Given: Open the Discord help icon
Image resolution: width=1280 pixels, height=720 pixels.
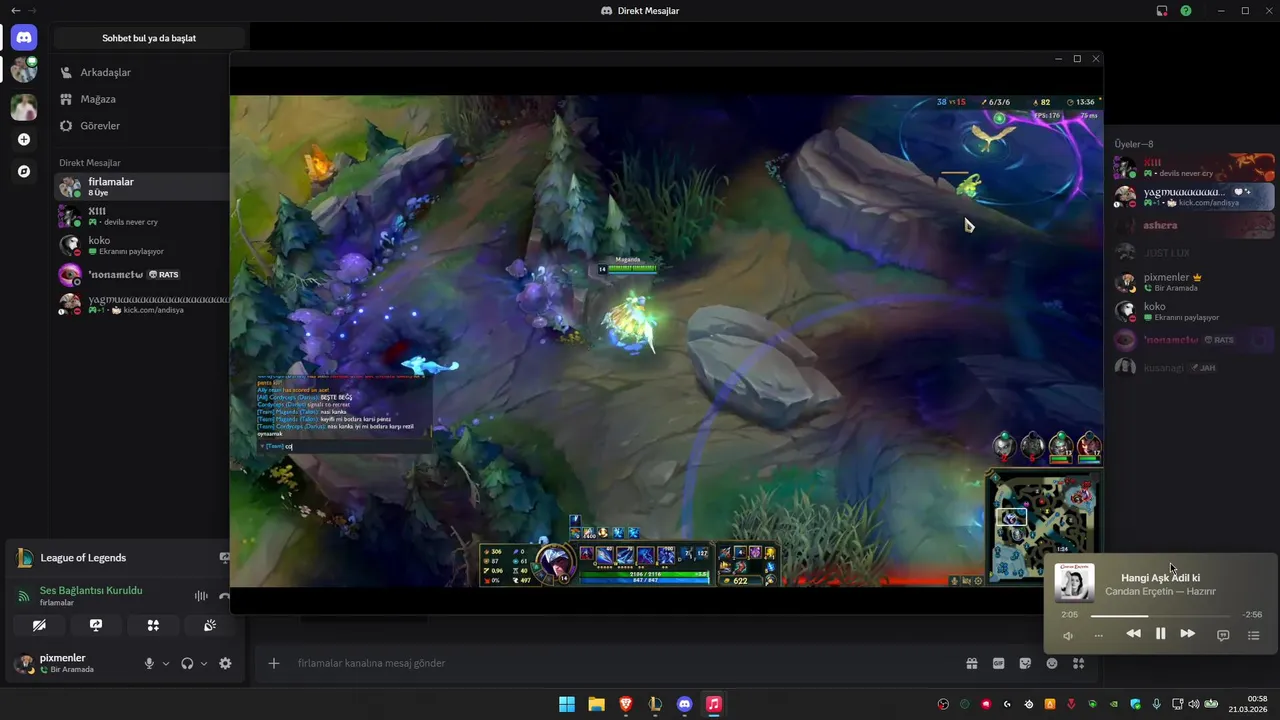Looking at the screenshot, I should (1186, 10).
